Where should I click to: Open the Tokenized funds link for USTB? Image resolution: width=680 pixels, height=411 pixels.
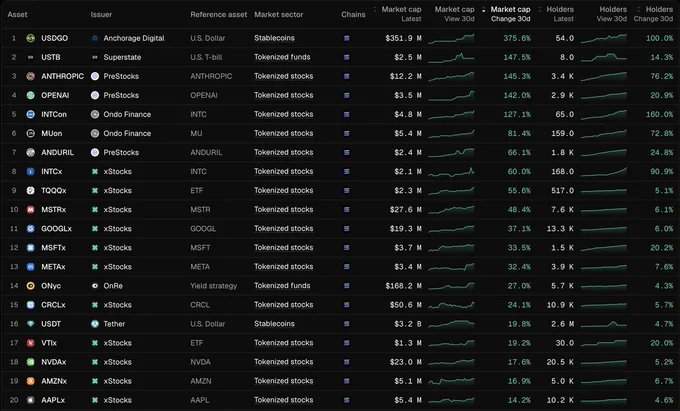pyautogui.click(x=282, y=57)
